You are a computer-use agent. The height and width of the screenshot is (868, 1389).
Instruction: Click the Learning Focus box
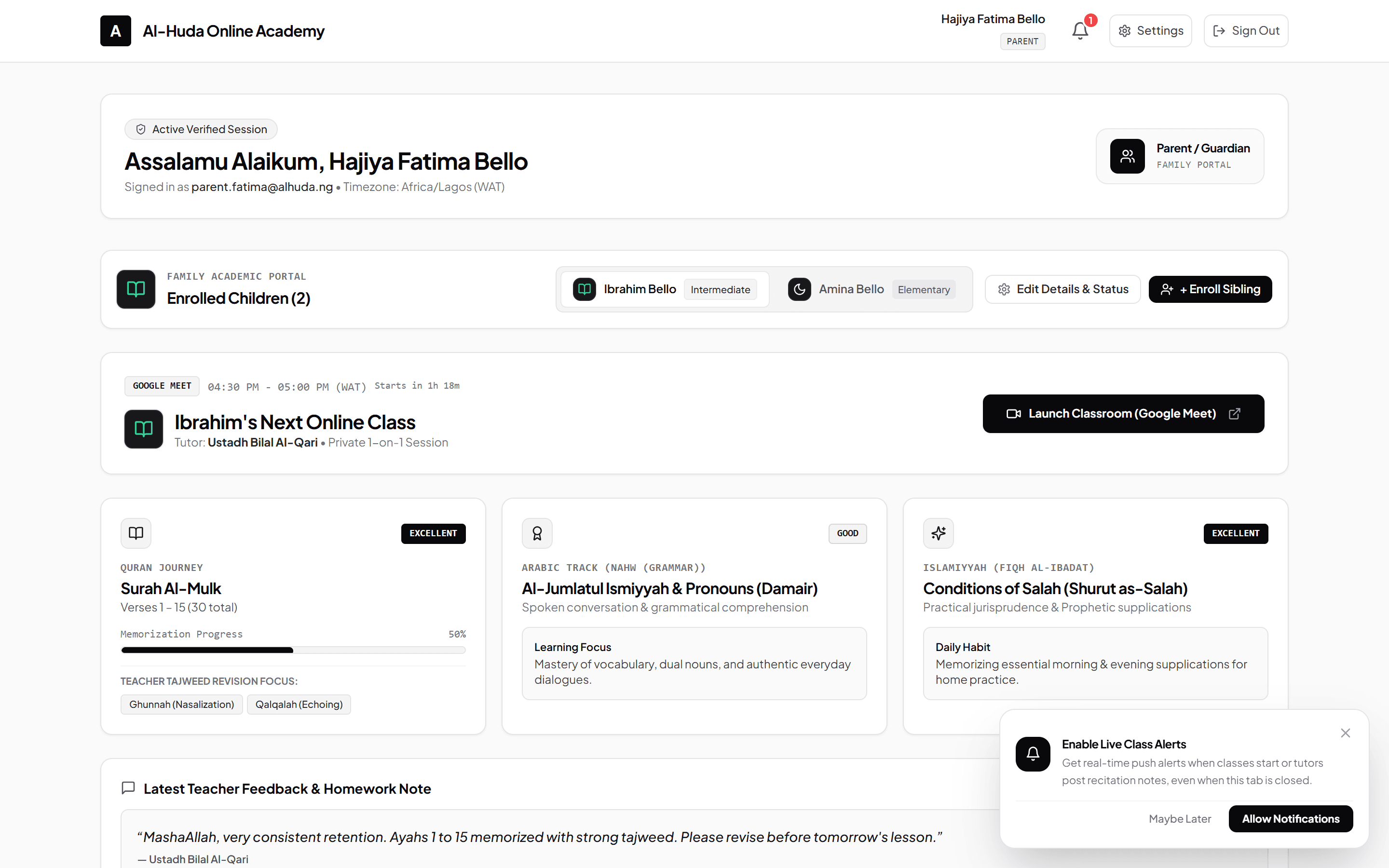coord(694,663)
